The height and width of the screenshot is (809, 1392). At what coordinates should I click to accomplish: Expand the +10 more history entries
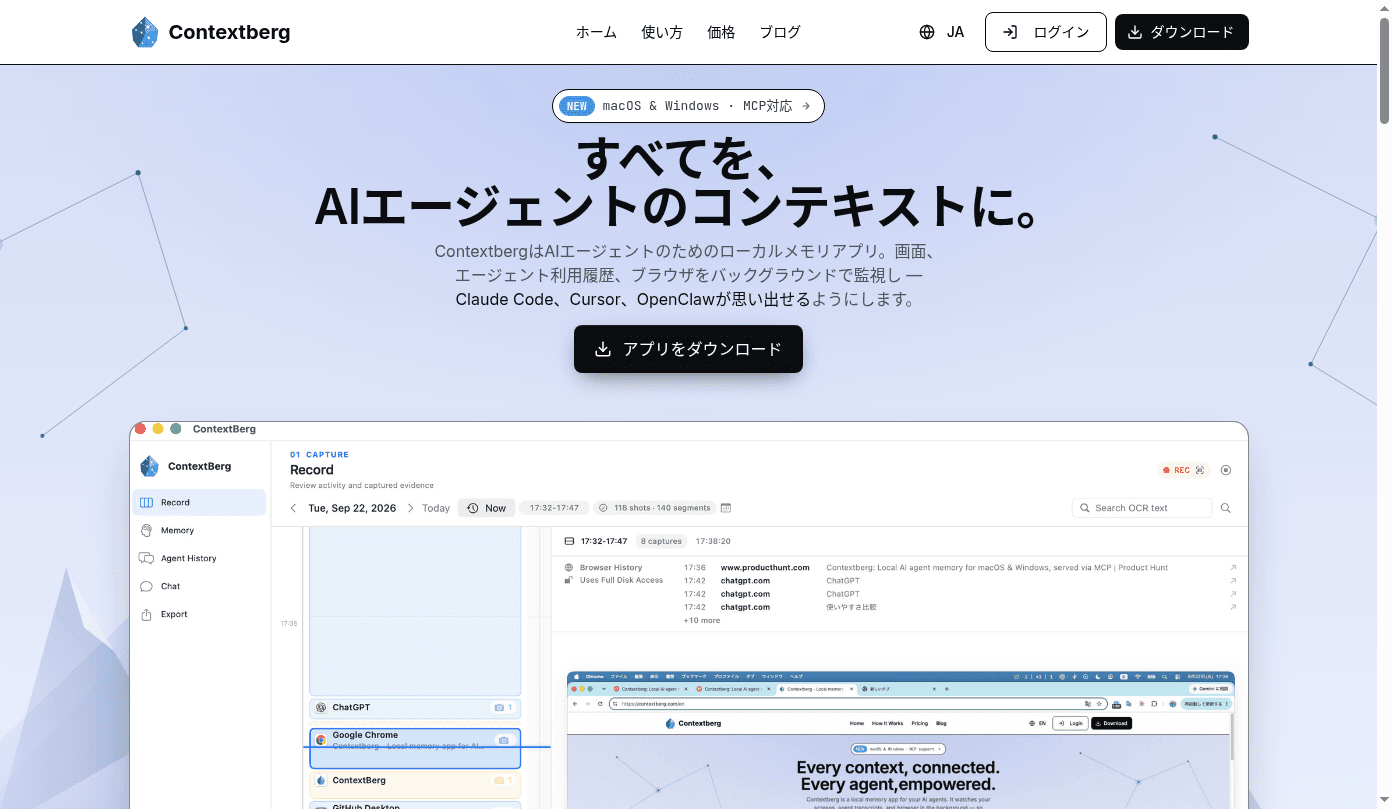click(702, 620)
